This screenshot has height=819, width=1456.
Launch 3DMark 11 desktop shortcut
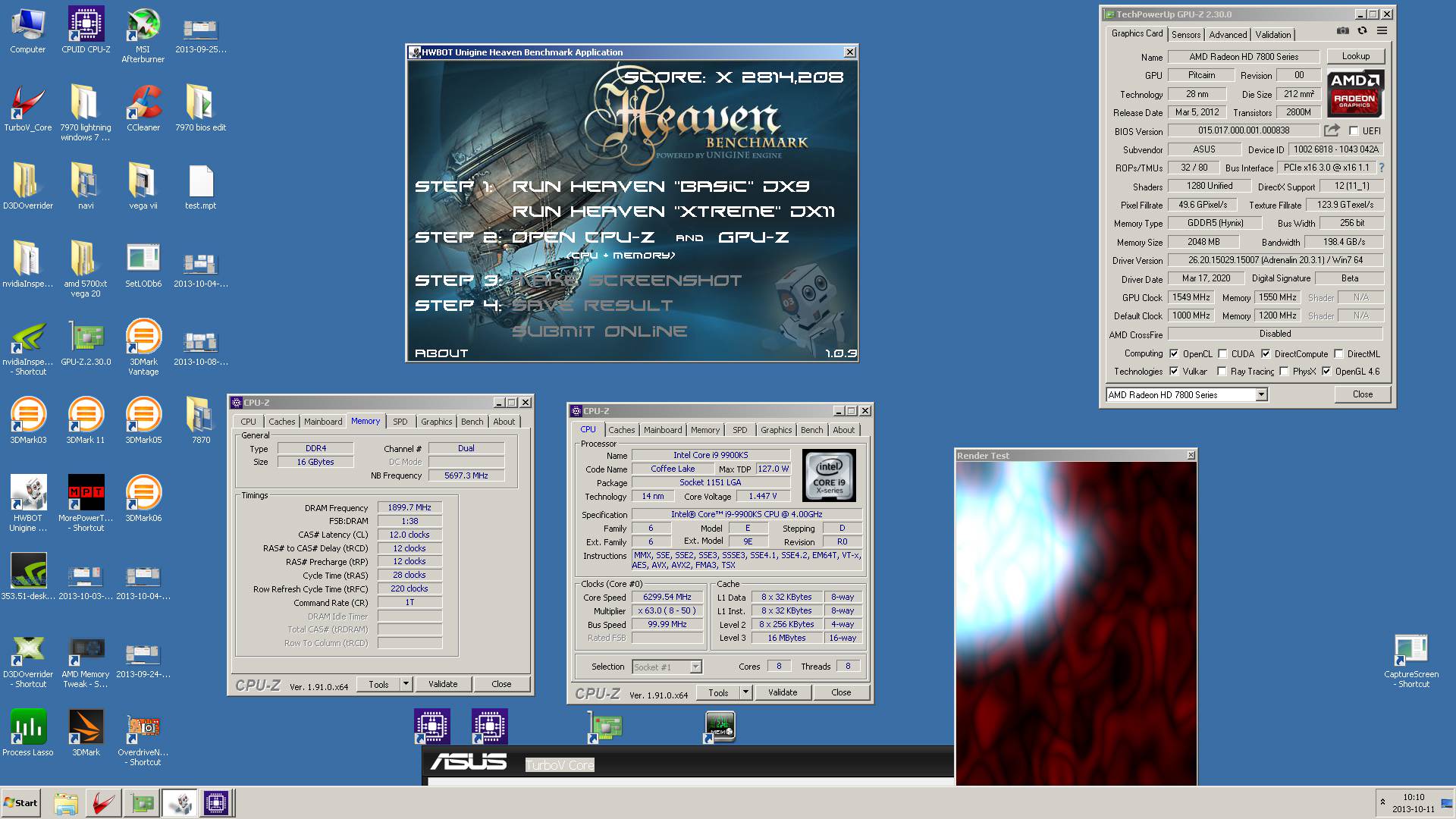point(86,421)
